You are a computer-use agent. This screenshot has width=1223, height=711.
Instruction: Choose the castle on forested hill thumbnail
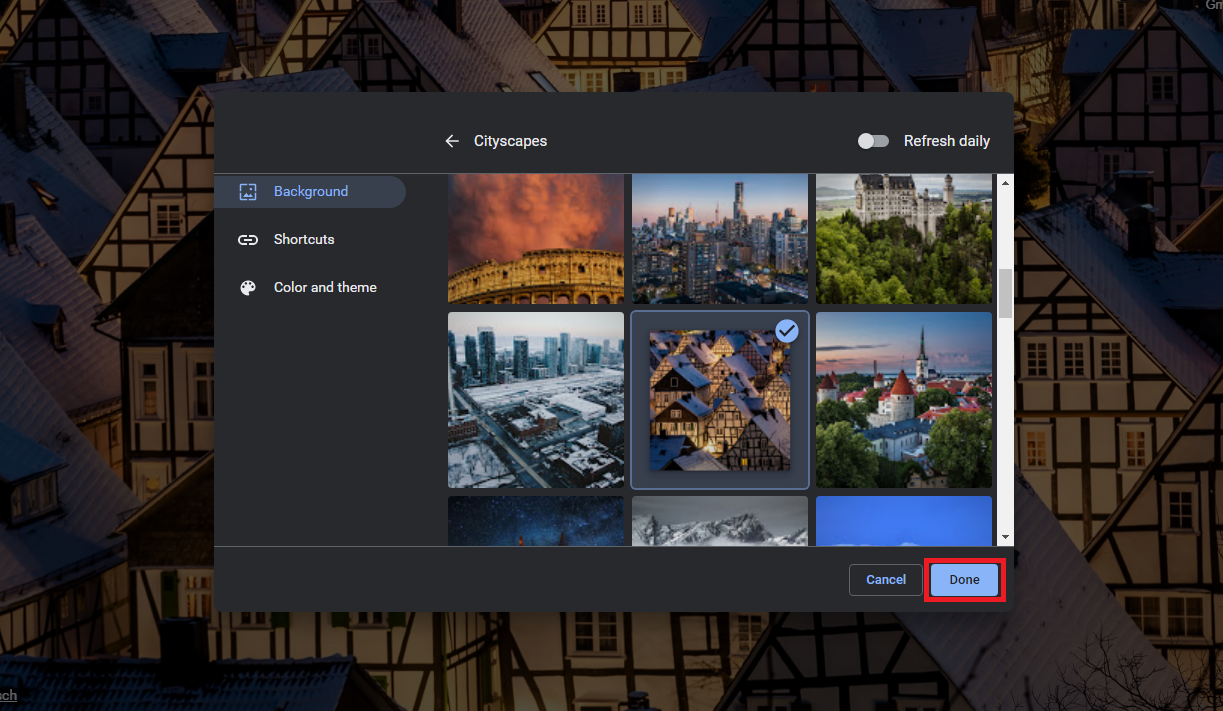904,239
